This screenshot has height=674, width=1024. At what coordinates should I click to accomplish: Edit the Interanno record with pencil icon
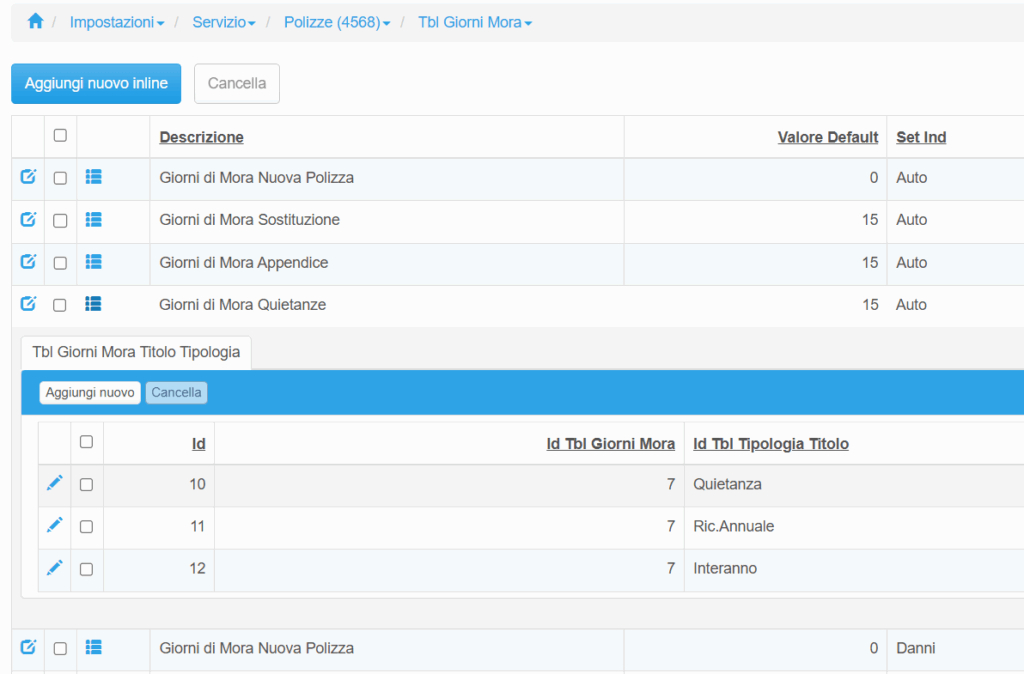(55, 567)
